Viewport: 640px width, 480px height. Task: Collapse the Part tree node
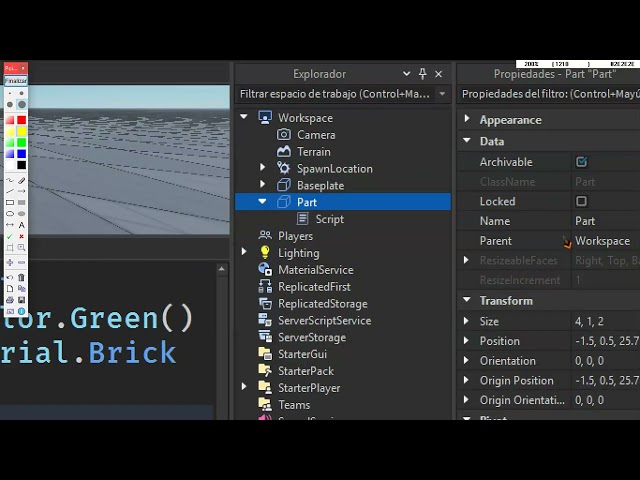click(x=262, y=201)
